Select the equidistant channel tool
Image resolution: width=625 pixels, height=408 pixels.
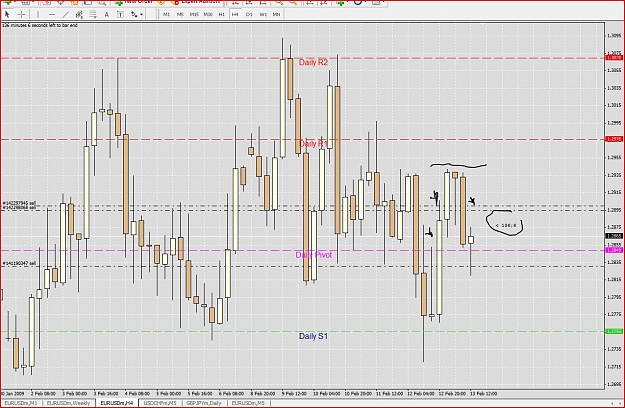point(79,14)
